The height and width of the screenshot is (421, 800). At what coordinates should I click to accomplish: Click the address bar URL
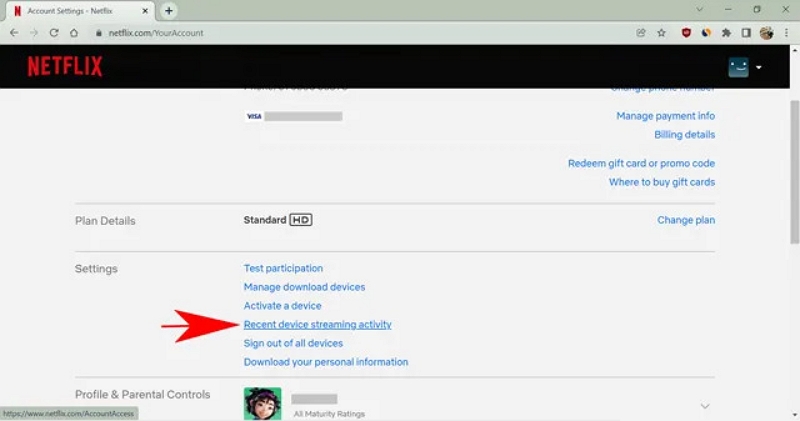coord(156,33)
